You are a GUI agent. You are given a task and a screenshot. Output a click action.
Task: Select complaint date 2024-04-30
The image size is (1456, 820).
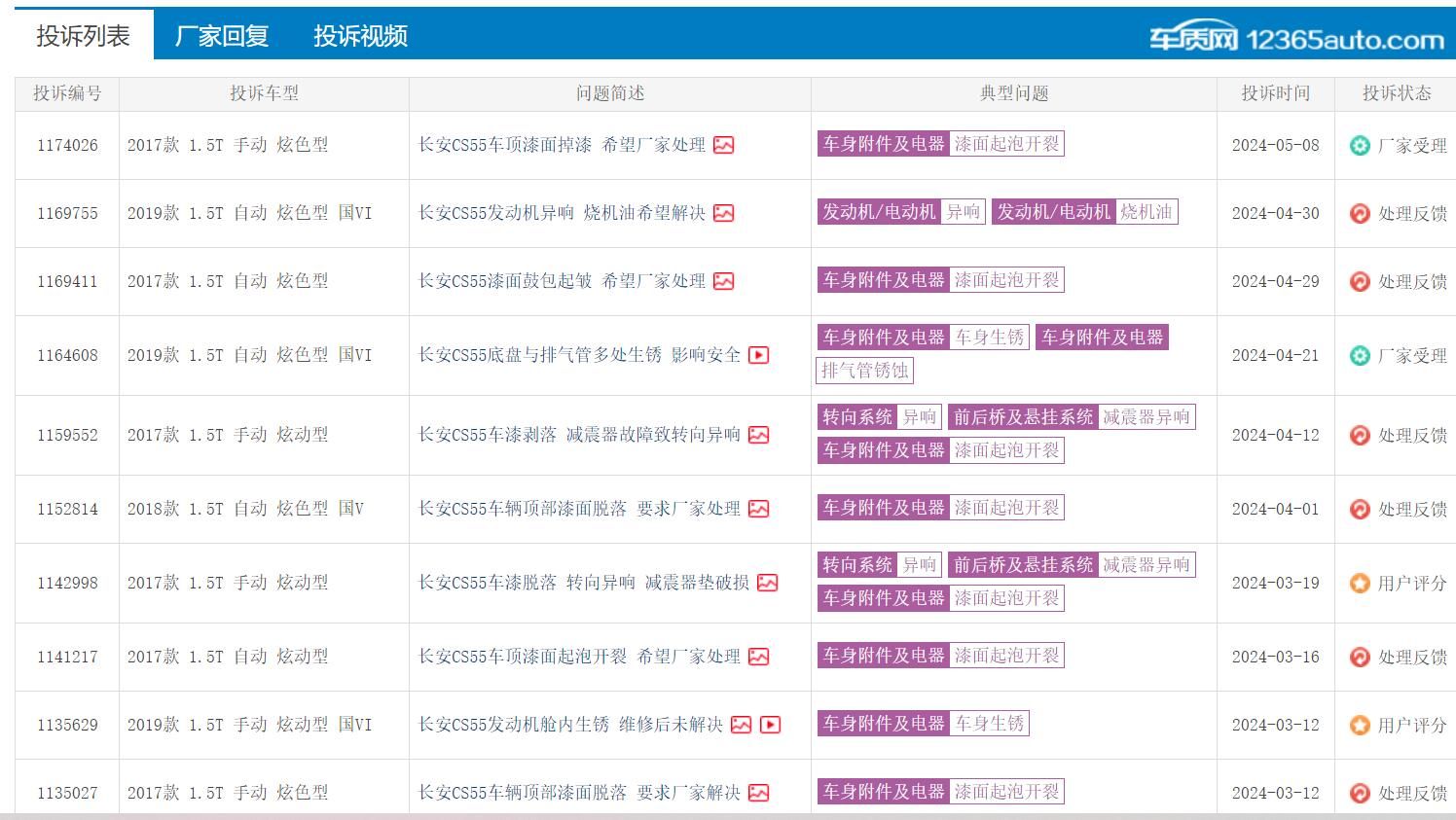[x=1275, y=213]
